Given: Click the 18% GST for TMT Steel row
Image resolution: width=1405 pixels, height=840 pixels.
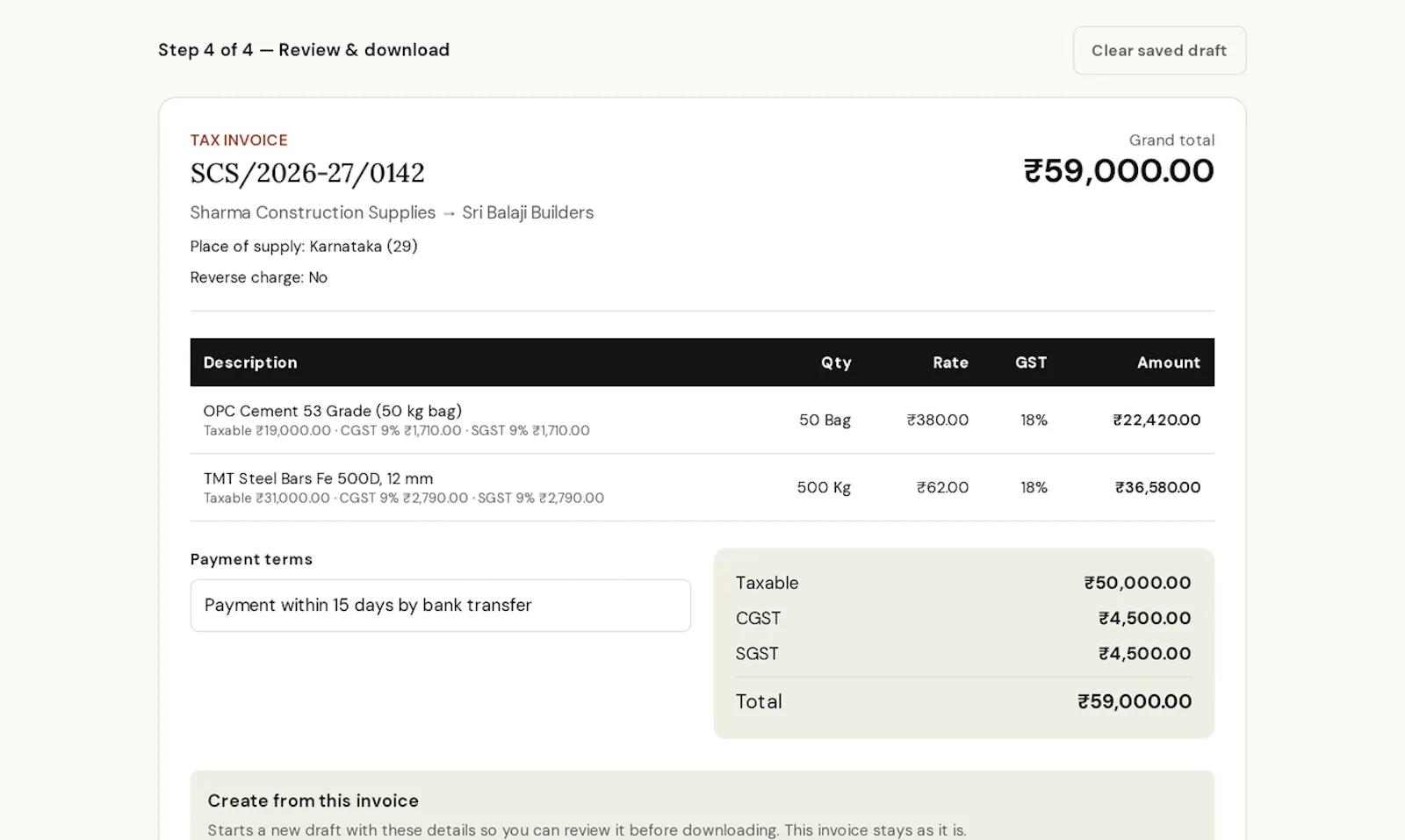Looking at the screenshot, I should pos(1034,487).
